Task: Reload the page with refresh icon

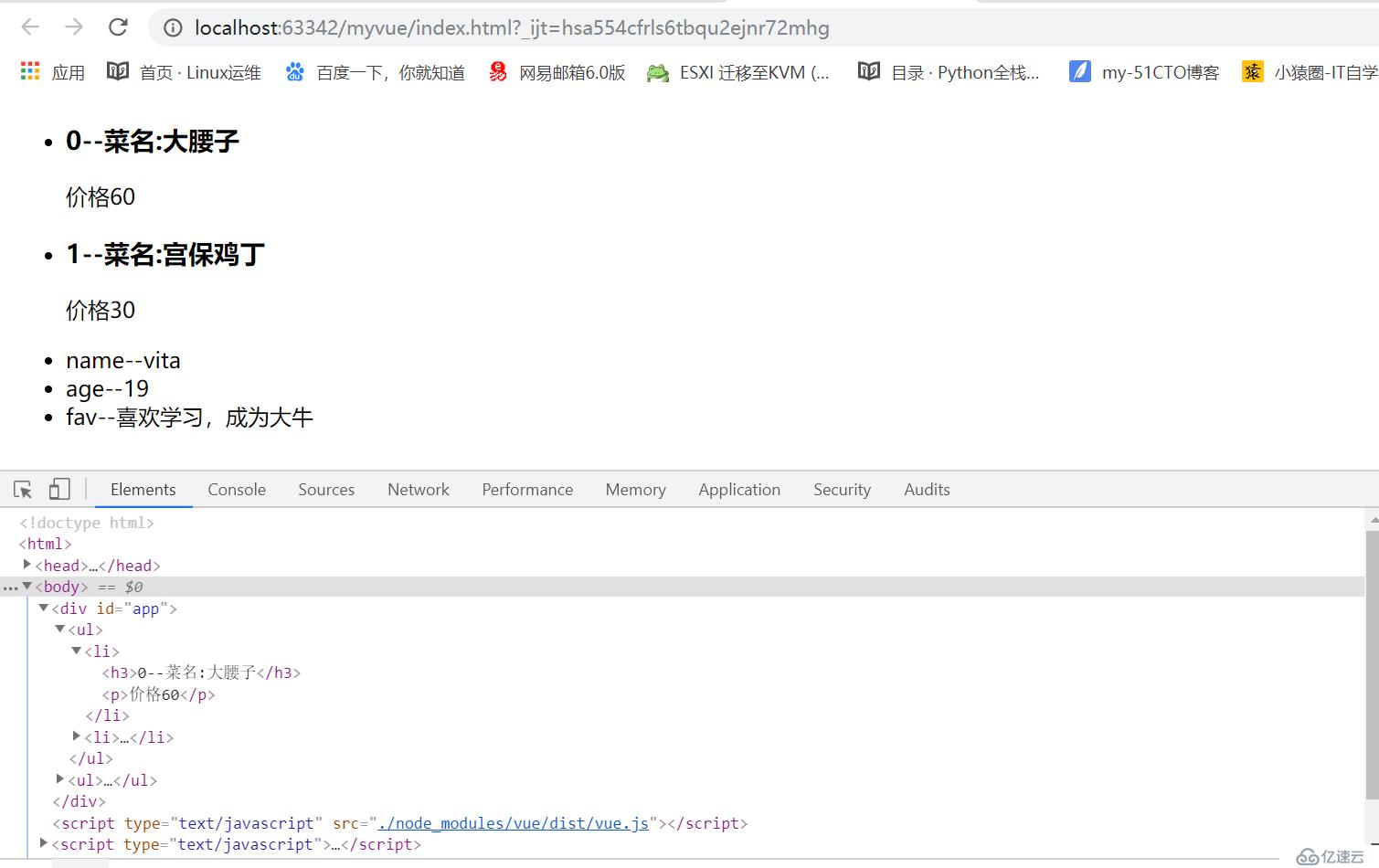Action: (118, 27)
